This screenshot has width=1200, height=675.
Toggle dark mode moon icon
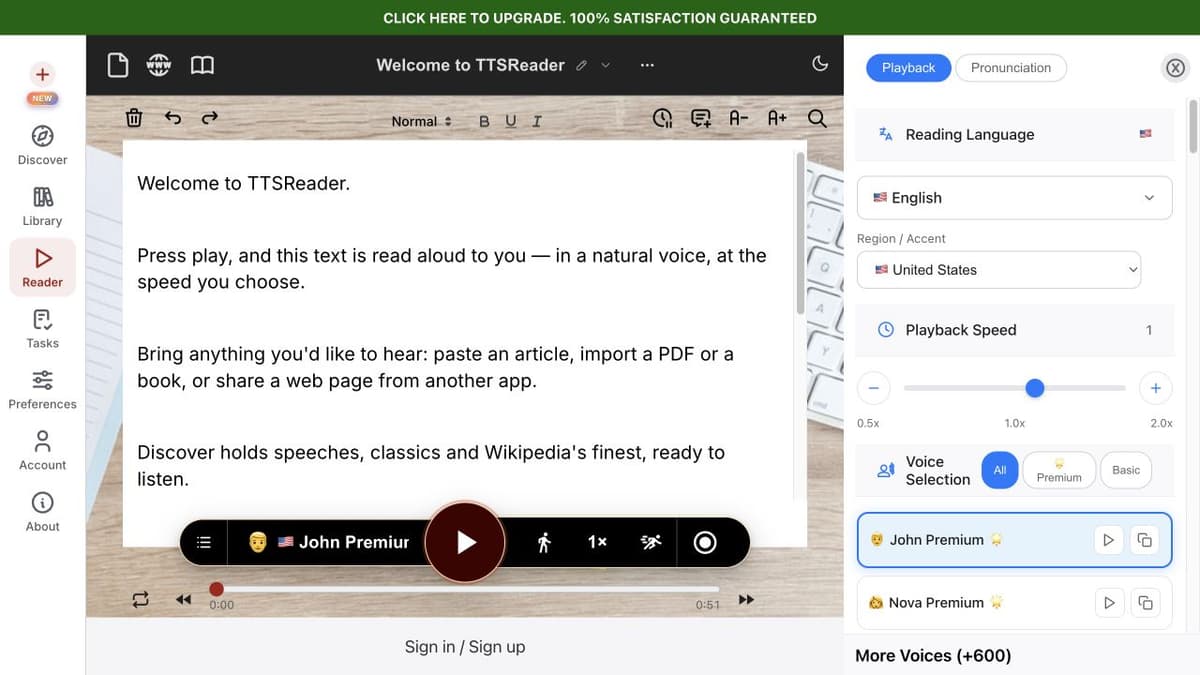click(x=820, y=64)
